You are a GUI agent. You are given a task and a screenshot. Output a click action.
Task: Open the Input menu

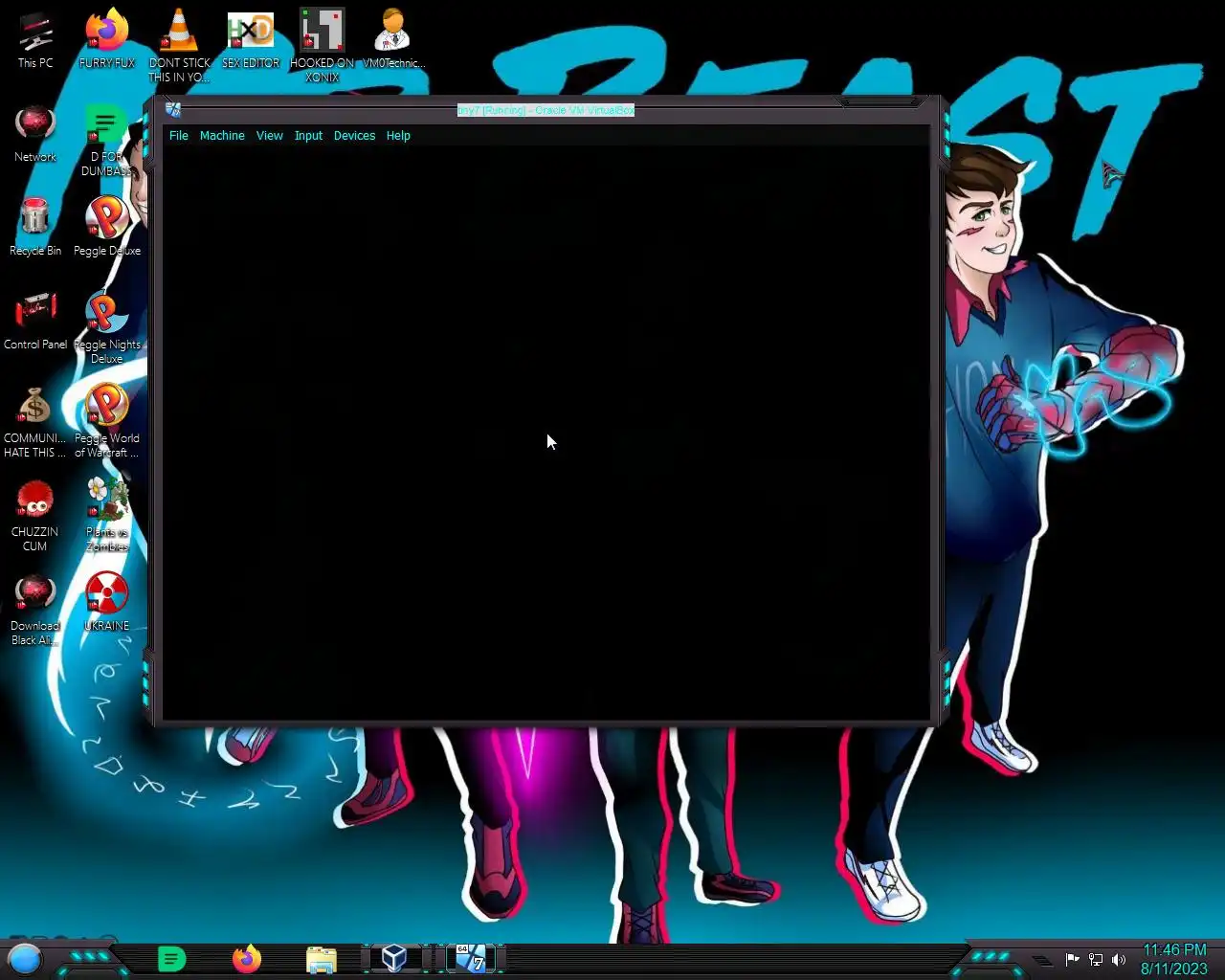coord(308,136)
